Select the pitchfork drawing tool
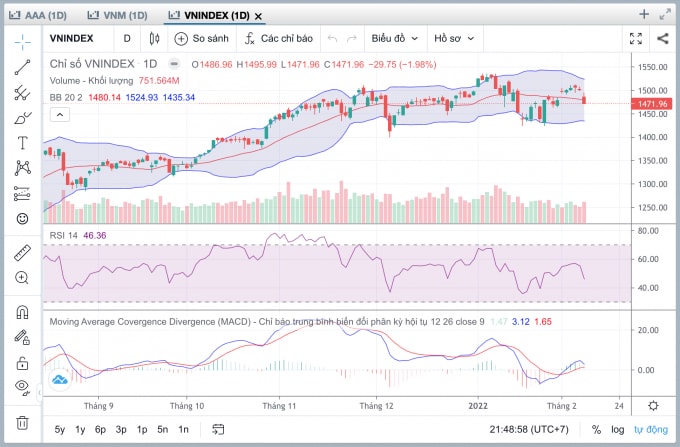 (x=23, y=92)
